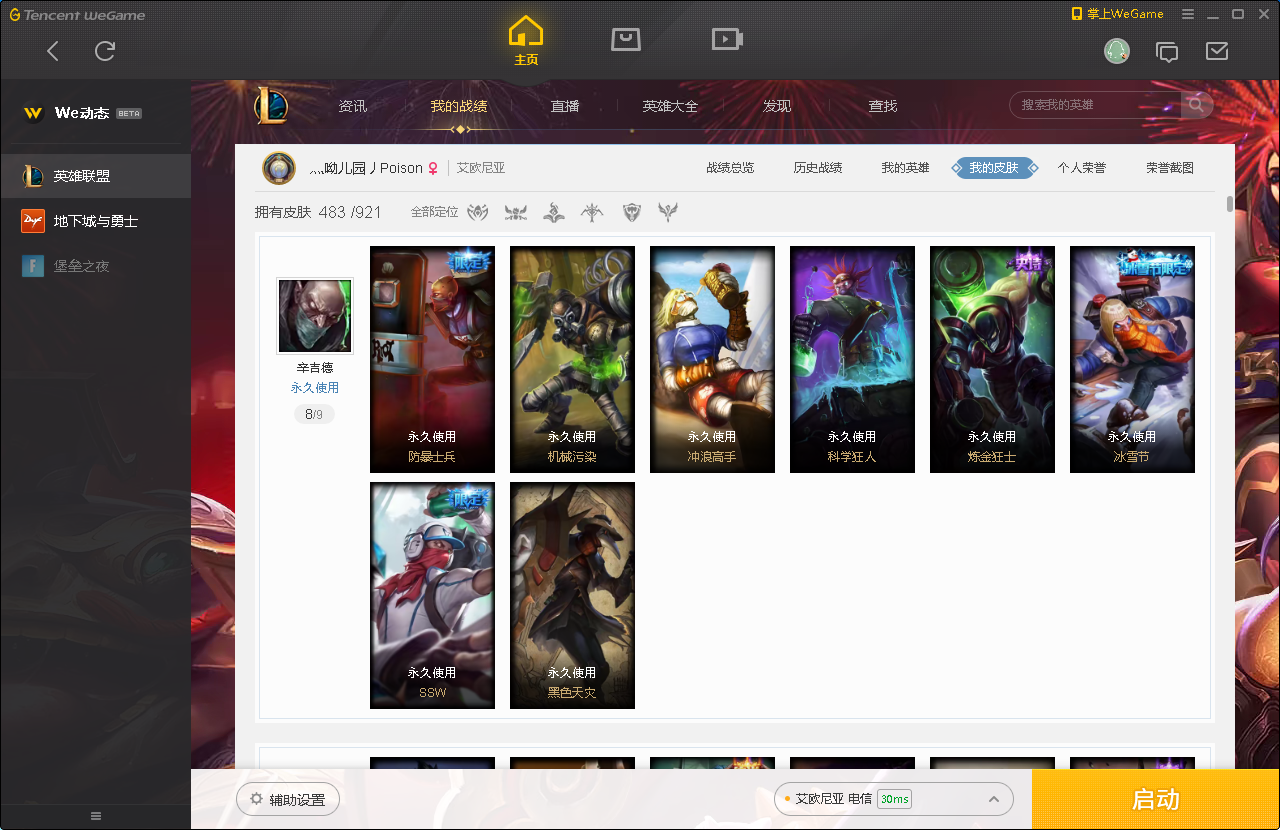Expand the 艾欧尼亚 电信 server dropdown
1280x830 pixels.
[894, 799]
